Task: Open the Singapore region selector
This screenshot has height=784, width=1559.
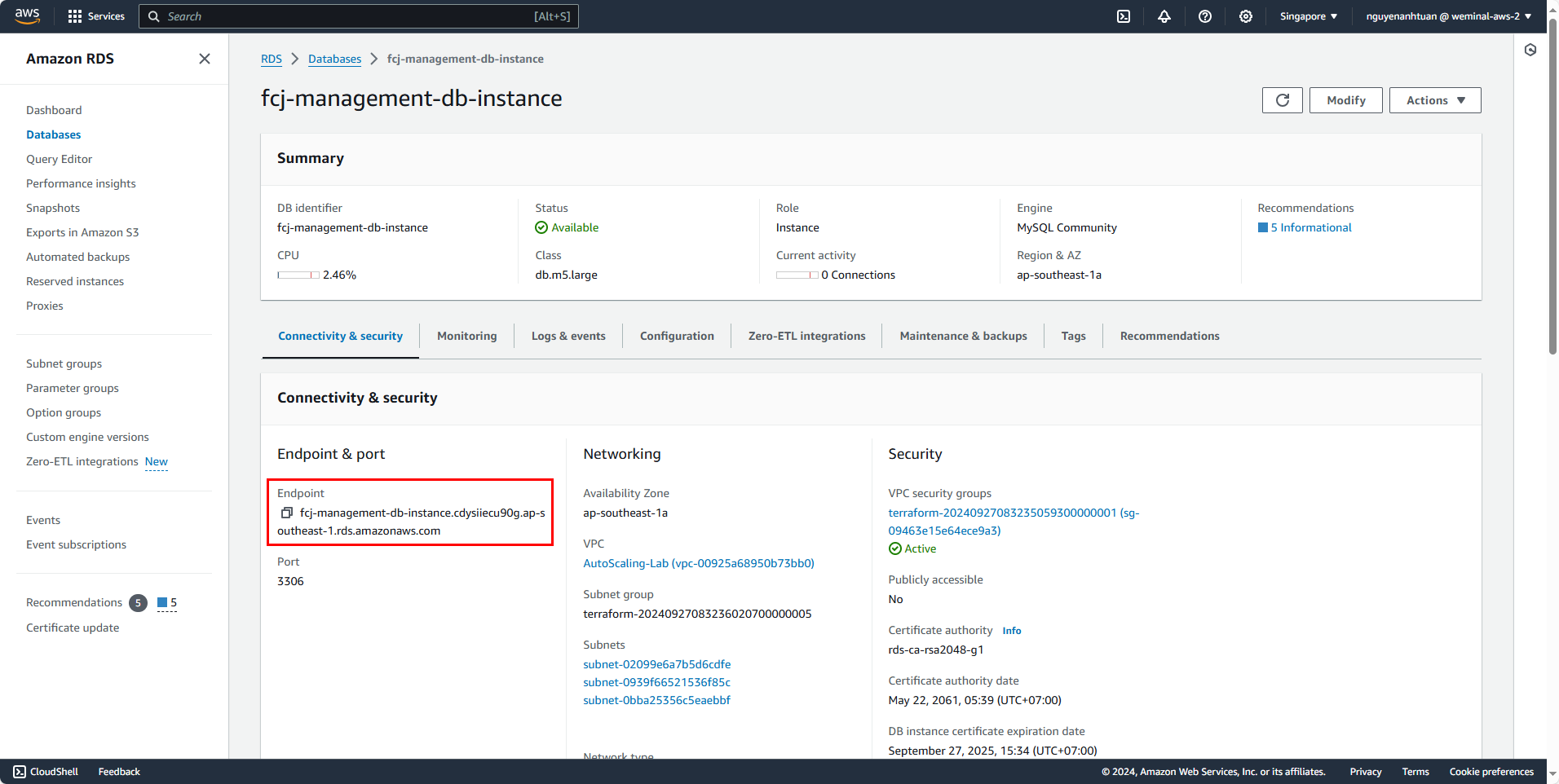Action: click(1308, 16)
